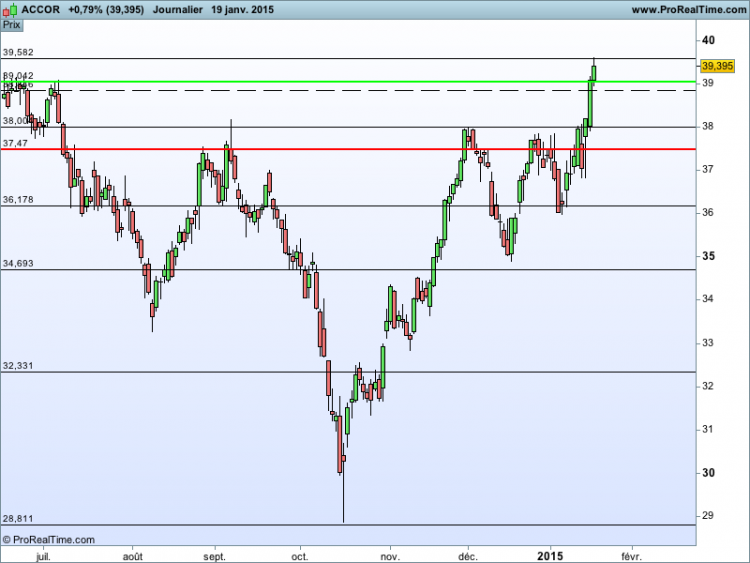The width and height of the screenshot is (750, 563).
Task: Click the 40 value on price axis
Action: coord(708,40)
